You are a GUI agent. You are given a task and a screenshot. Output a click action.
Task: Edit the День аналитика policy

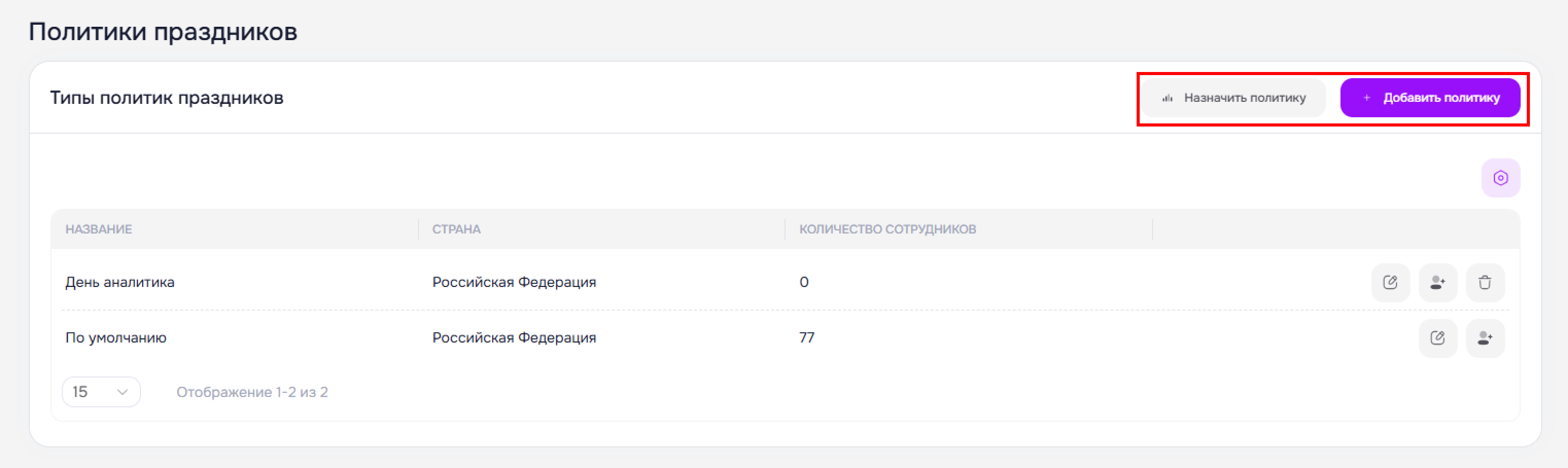pos(1390,283)
